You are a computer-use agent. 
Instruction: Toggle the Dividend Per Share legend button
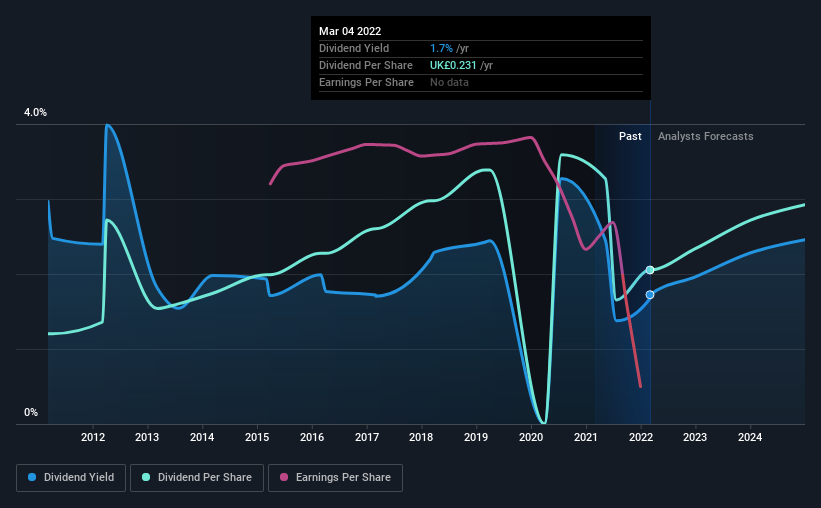pyautogui.click(x=197, y=478)
